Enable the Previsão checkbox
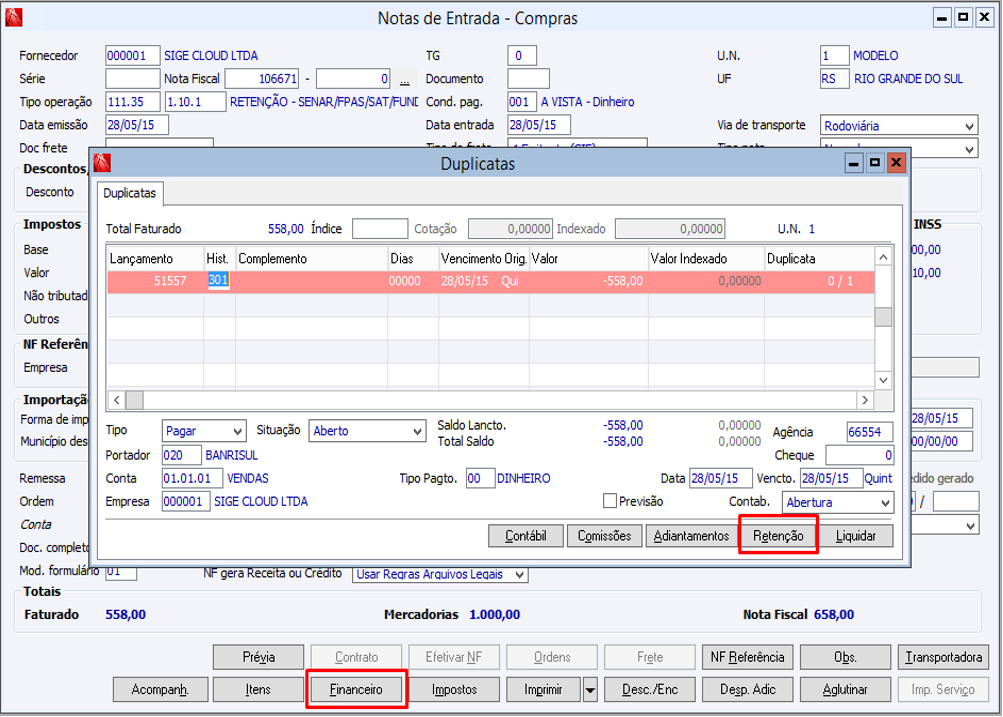The width and height of the screenshot is (1003, 717). 610,501
